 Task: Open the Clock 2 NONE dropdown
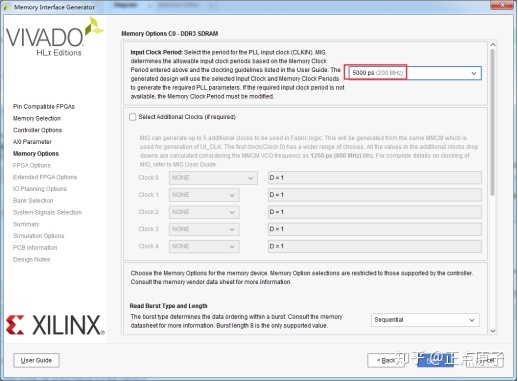click(x=204, y=212)
